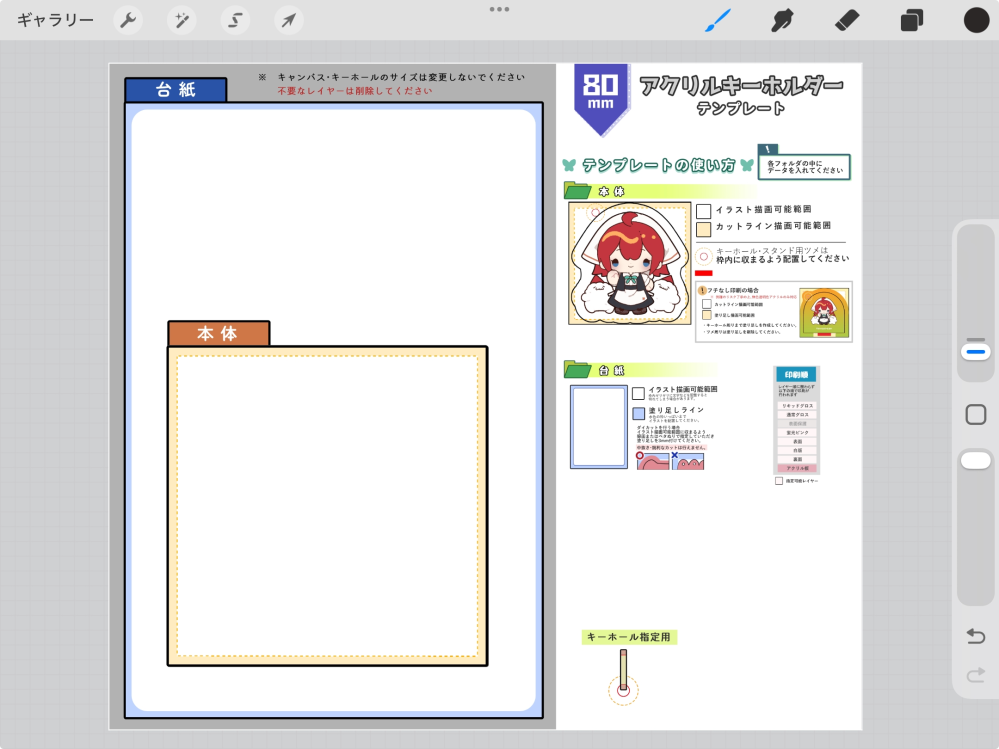Click the green folder icon beside 本体
This screenshot has width=999, height=749.
click(x=578, y=190)
